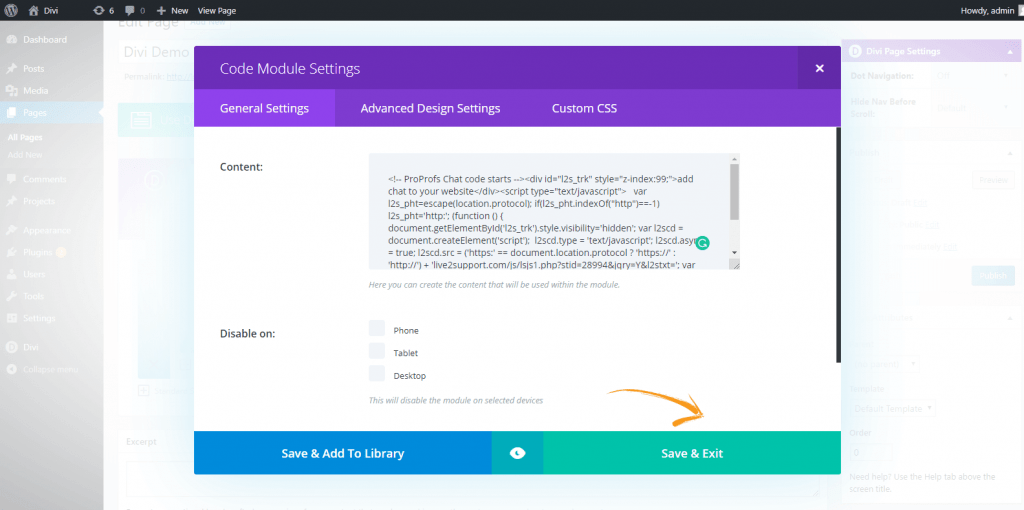The image size is (1024, 510).
Task: Check the Desktop disable checkbox
Action: (x=377, y=374)
